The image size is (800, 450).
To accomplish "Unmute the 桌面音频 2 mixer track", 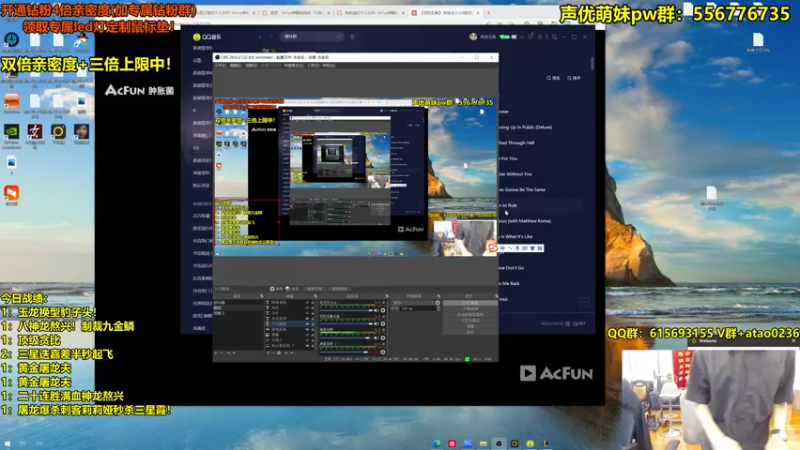I will 376,352.
